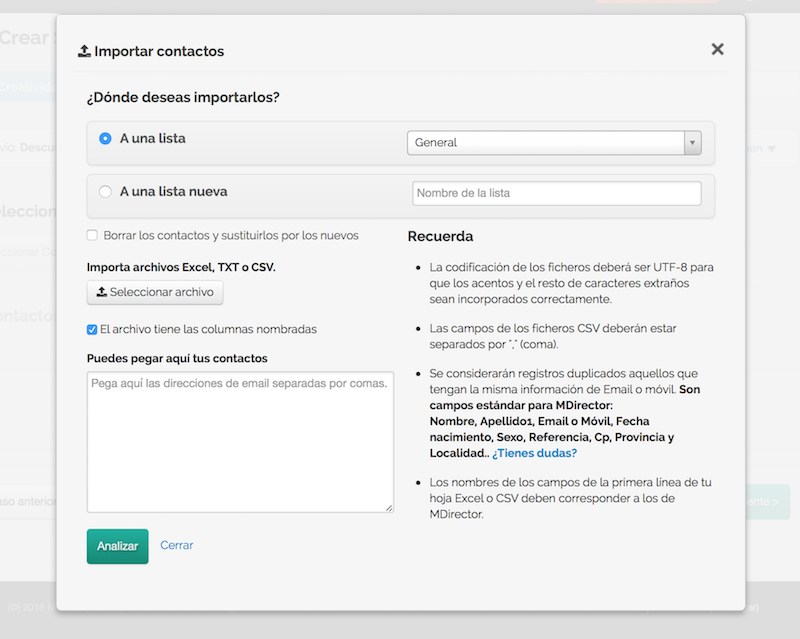800x639 pixels.
Task: Click the 'Recuerda' heading text
Action: coord(440,236)
